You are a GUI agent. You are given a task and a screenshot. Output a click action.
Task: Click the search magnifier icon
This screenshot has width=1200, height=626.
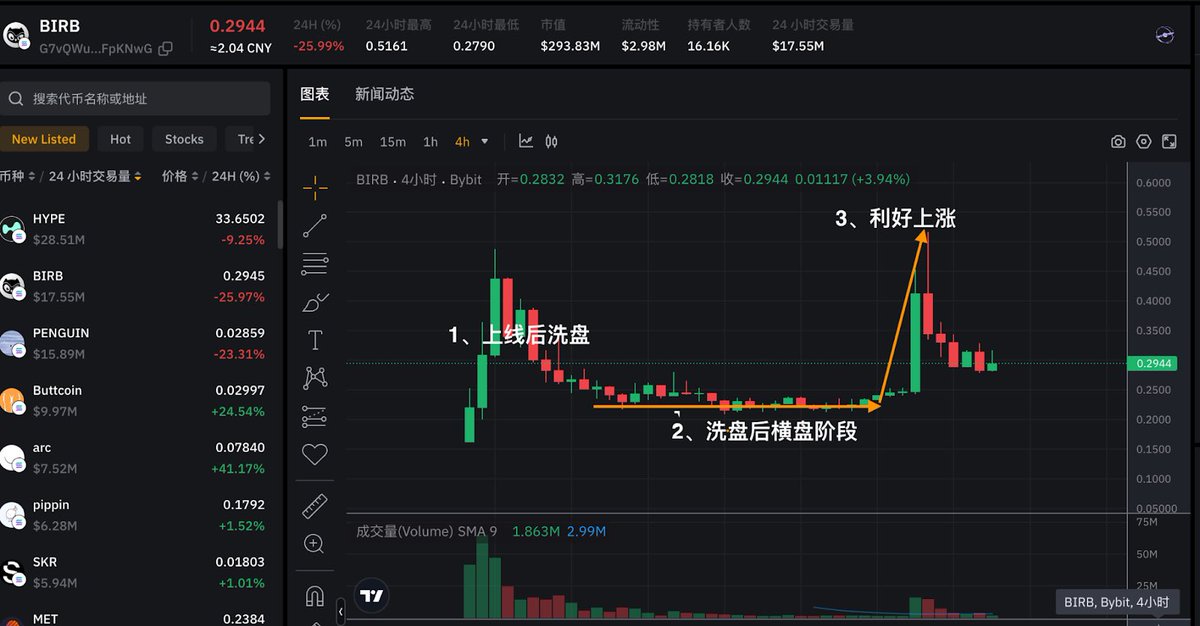[x=16, y=99]
